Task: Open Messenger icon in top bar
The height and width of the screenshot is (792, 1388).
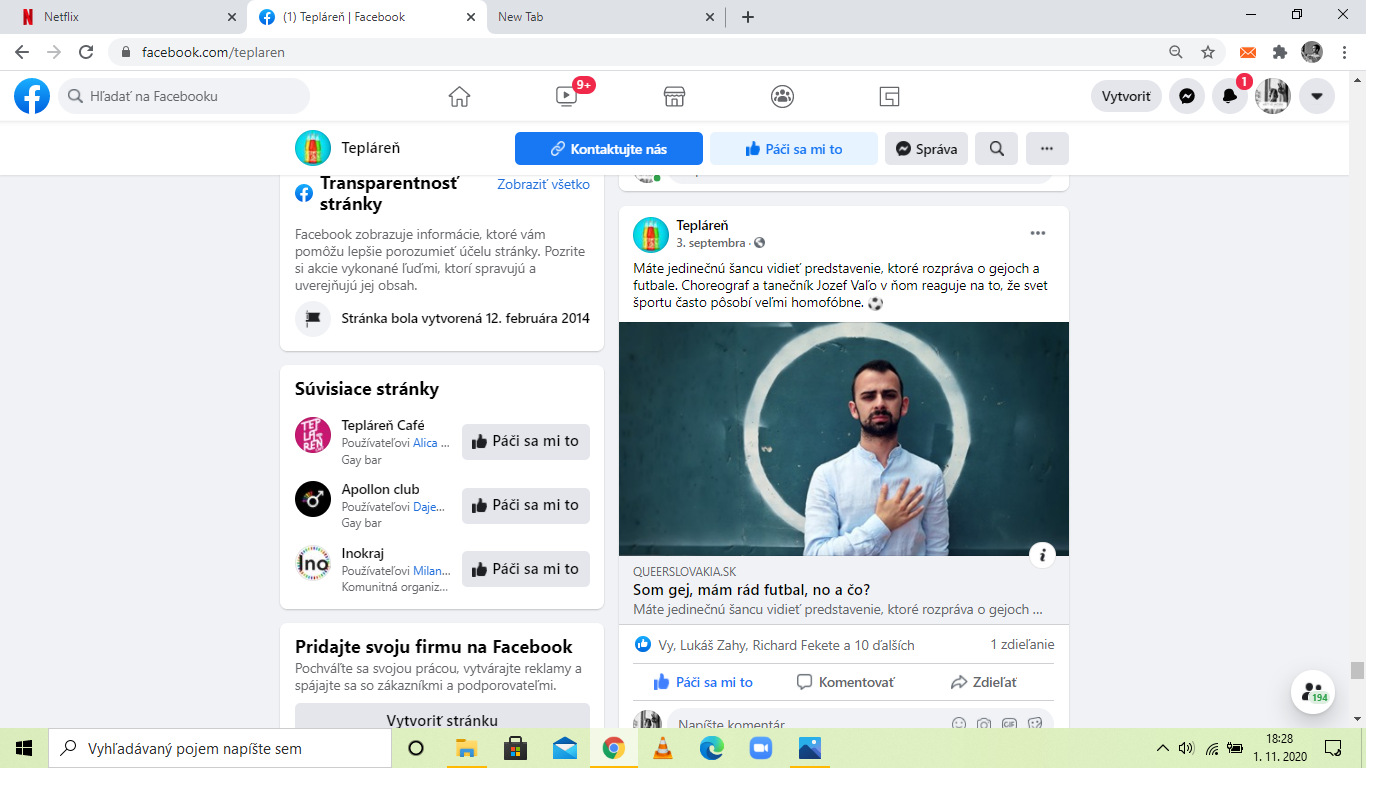Action: (1186, 96)
